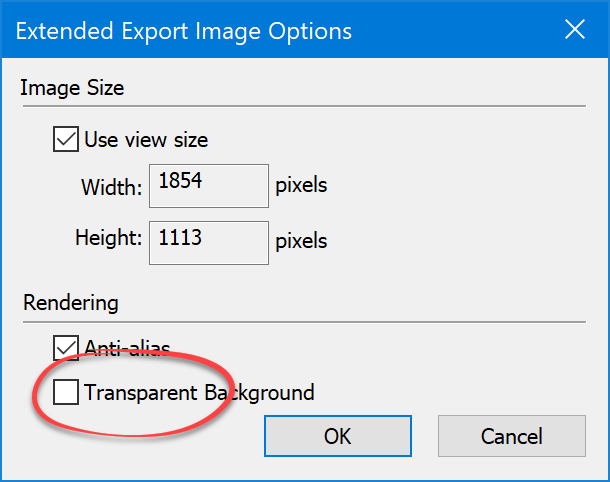Click the "pixels" unit beside Height
The width and height of the screenshot is (610, 482).
coord(301,241)
